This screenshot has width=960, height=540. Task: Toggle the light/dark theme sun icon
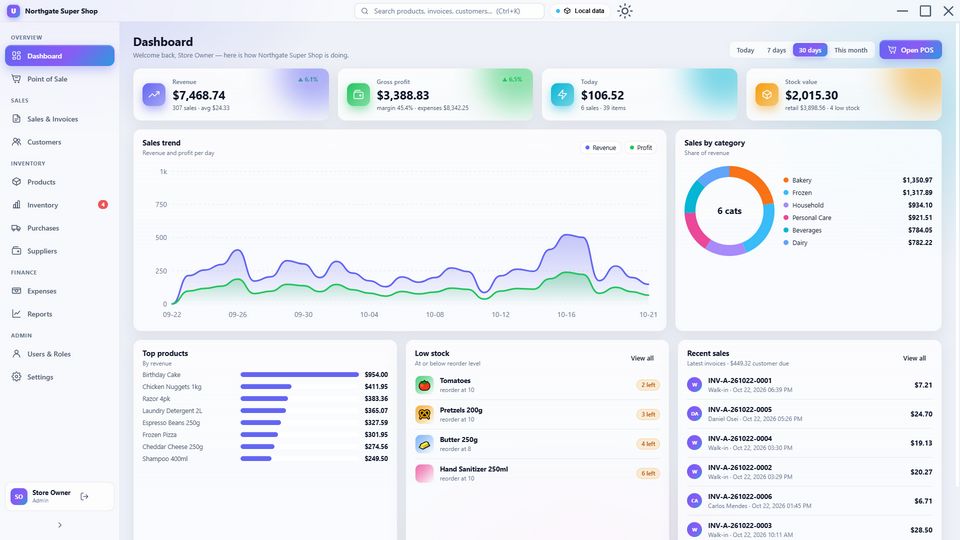pyautogui.click(x=624, y=11)
